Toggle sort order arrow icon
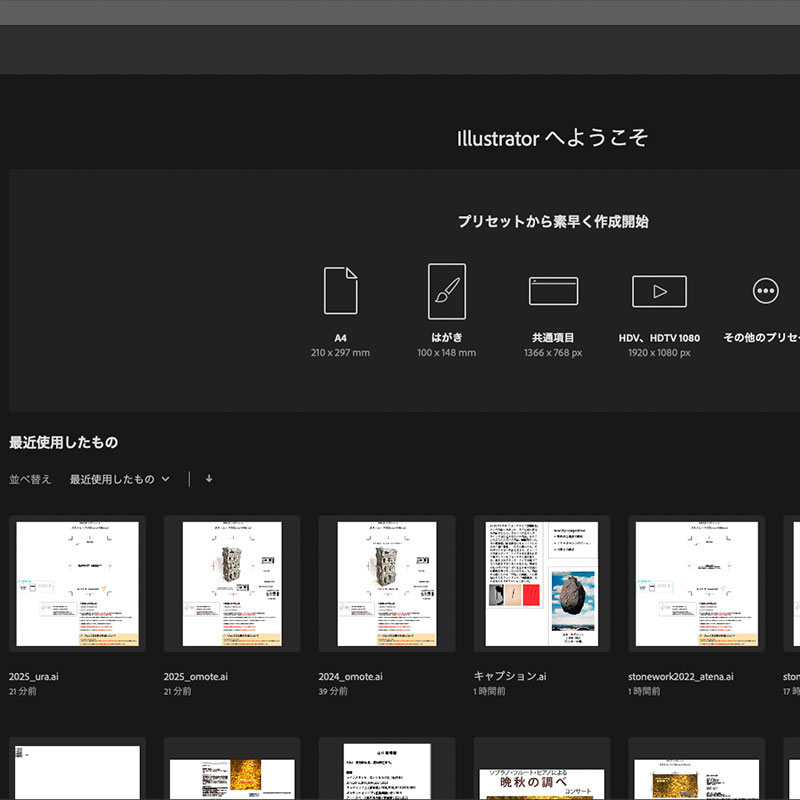Viewport: 800px width, 800px height. coord(209,479)
